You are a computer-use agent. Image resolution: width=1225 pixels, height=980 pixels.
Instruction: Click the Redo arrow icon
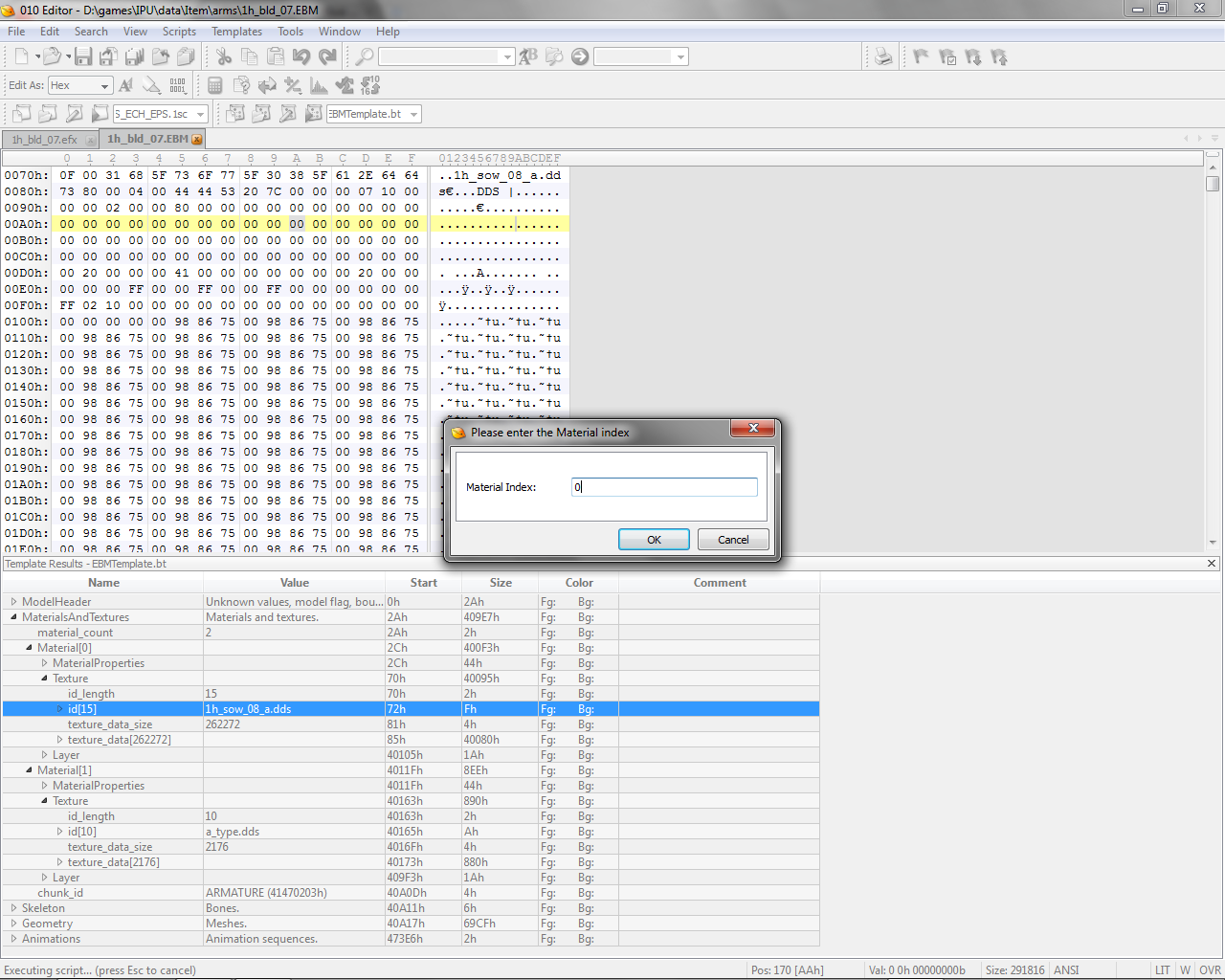tap(327, 56)
